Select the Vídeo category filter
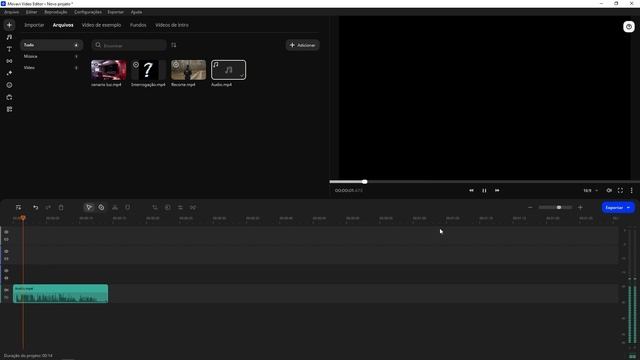 [51, 68]
